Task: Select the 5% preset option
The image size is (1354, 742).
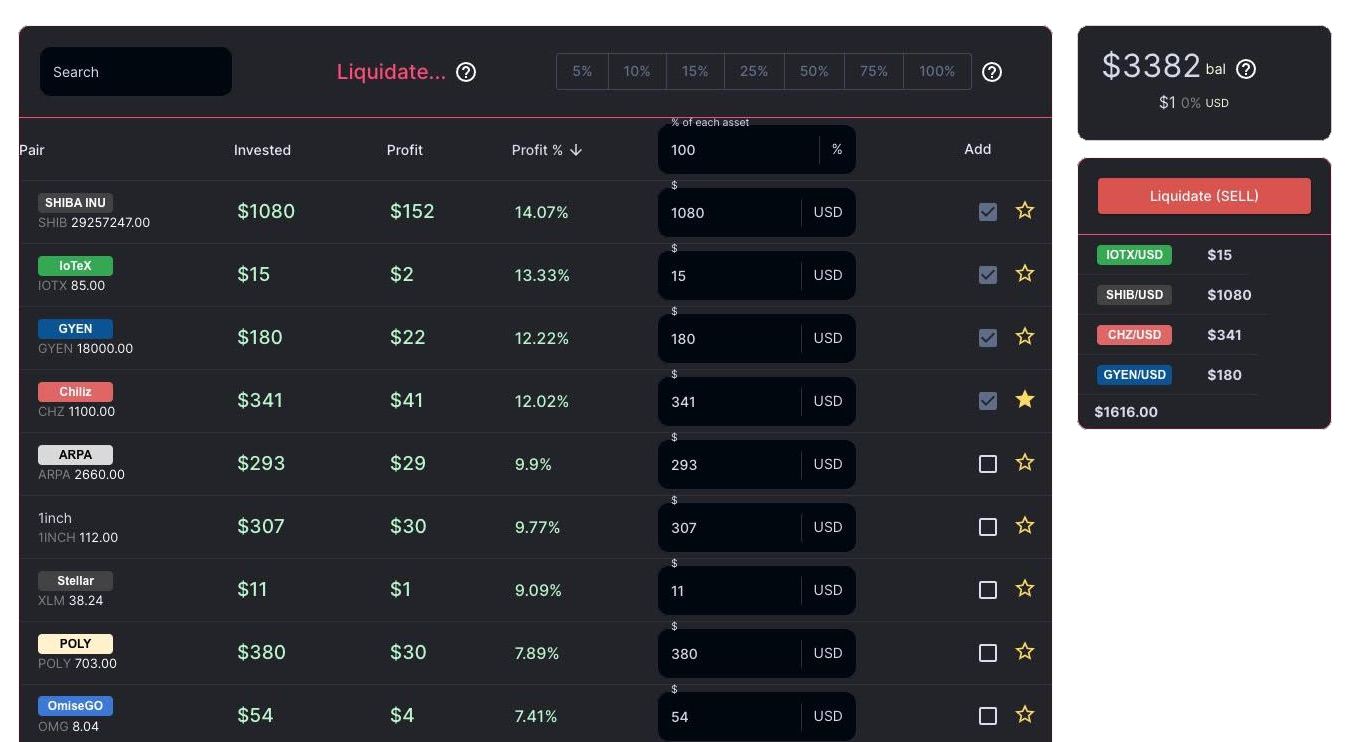Action: [582, 72]
